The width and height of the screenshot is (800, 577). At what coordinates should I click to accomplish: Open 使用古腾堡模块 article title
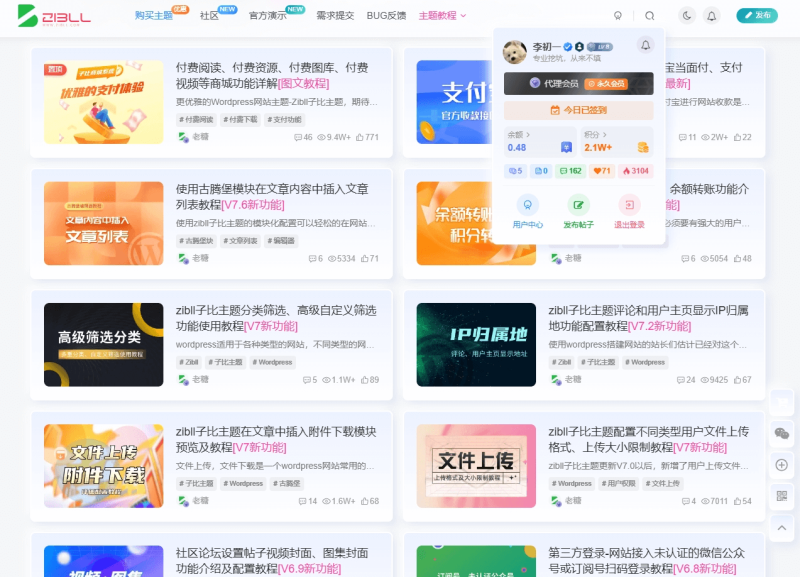pyautogui.click(x=272, y=197)
